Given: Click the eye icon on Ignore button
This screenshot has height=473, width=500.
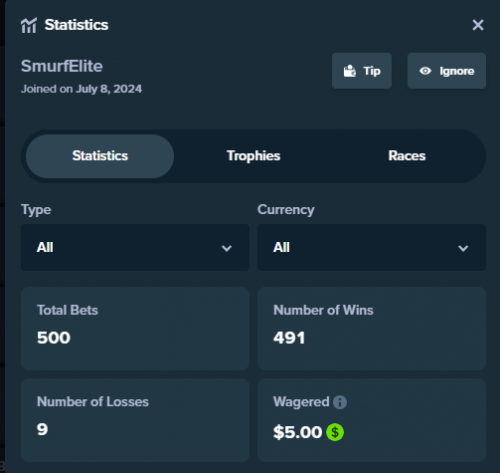Looking at the screenshot, I should pos(425,71).
